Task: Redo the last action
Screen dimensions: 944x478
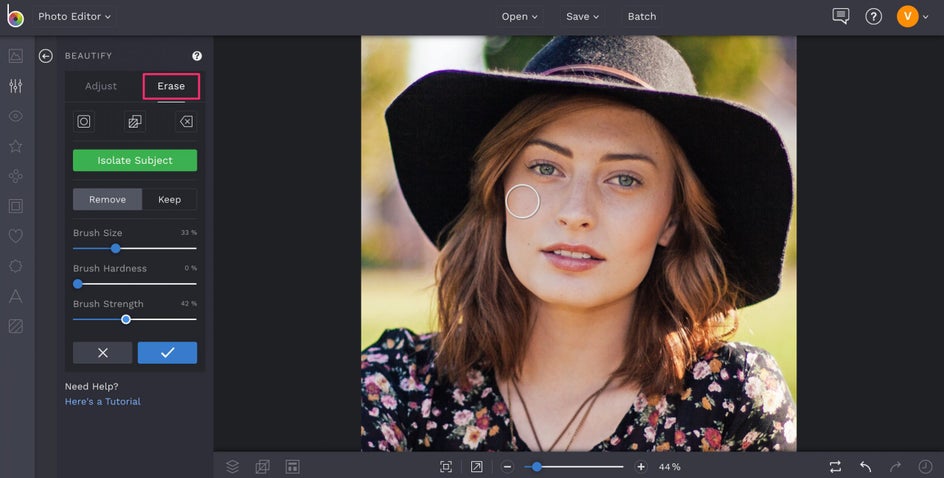Action: (895, 467)
